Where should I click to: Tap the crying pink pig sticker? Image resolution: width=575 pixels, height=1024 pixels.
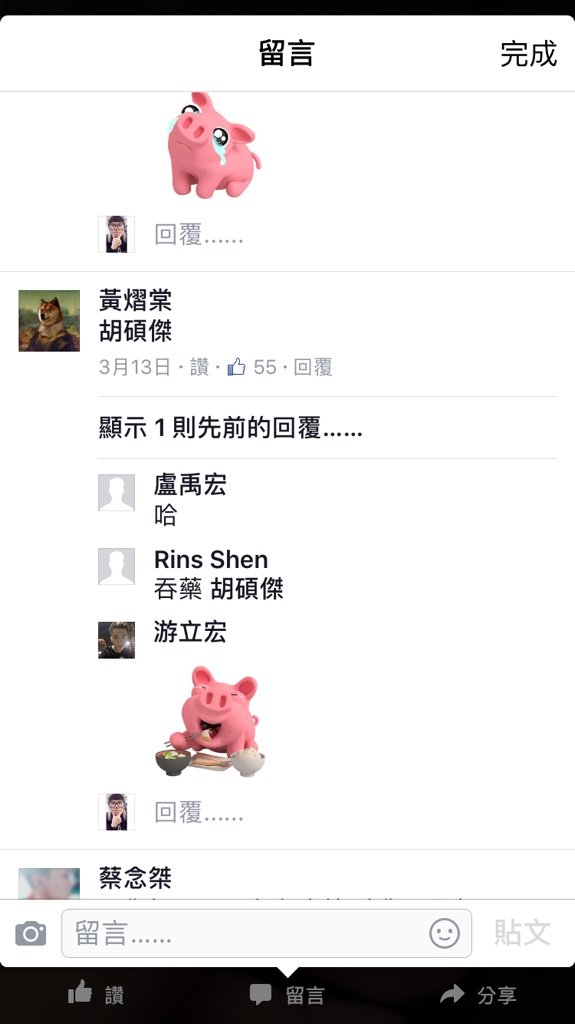[213, 144]
